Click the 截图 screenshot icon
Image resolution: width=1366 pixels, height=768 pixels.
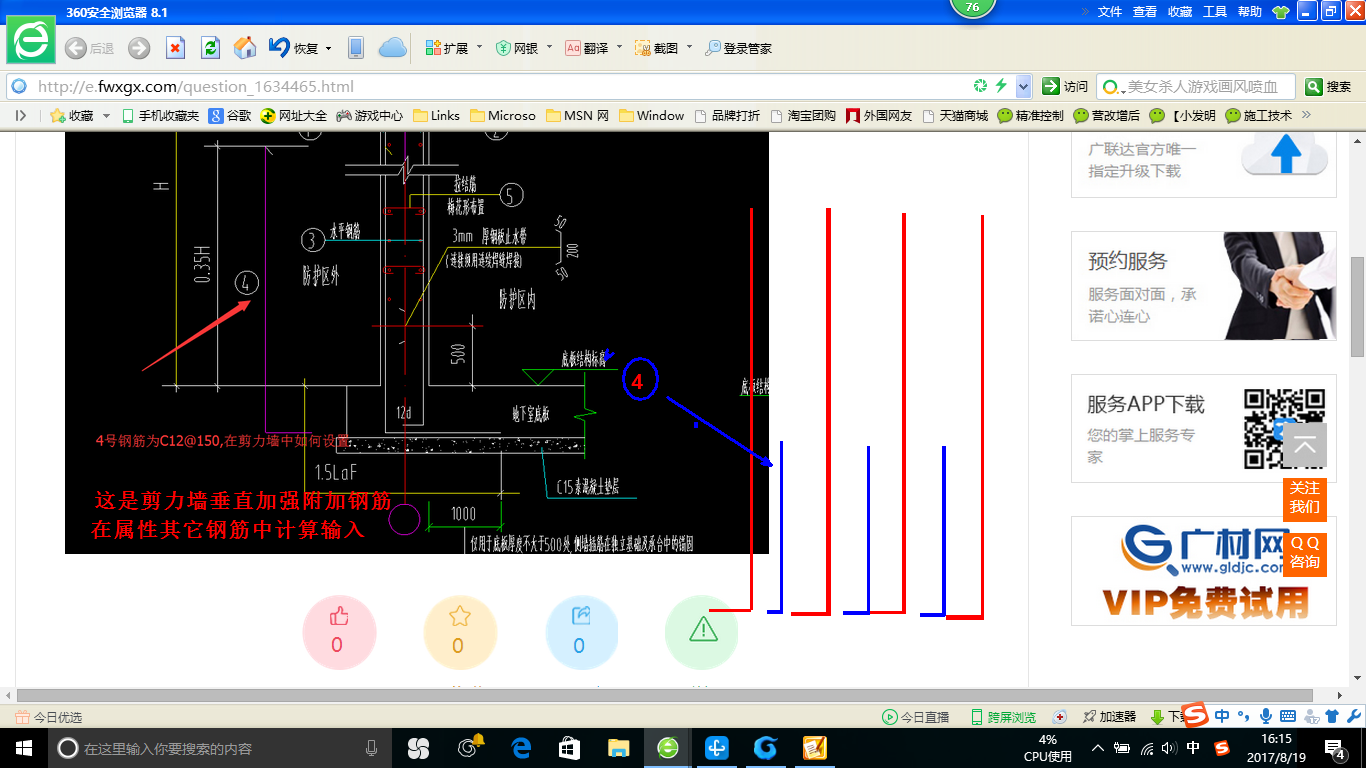[x=643, y=48]
